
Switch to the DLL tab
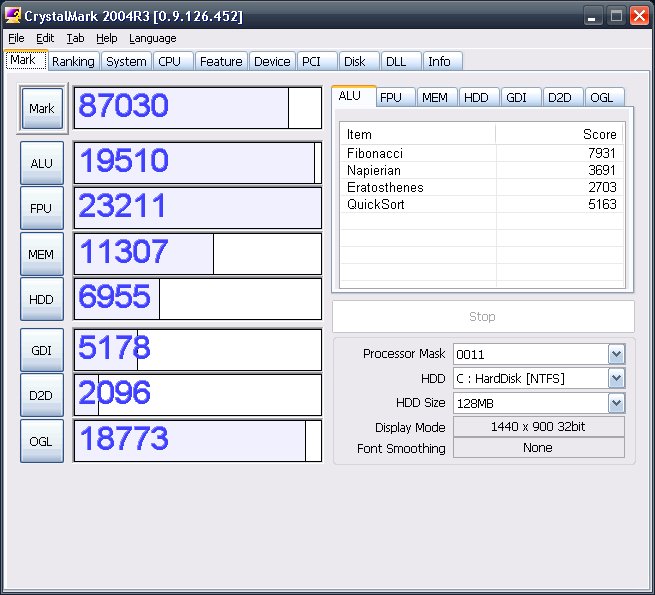pyautogui.click(x=401, y=61)
